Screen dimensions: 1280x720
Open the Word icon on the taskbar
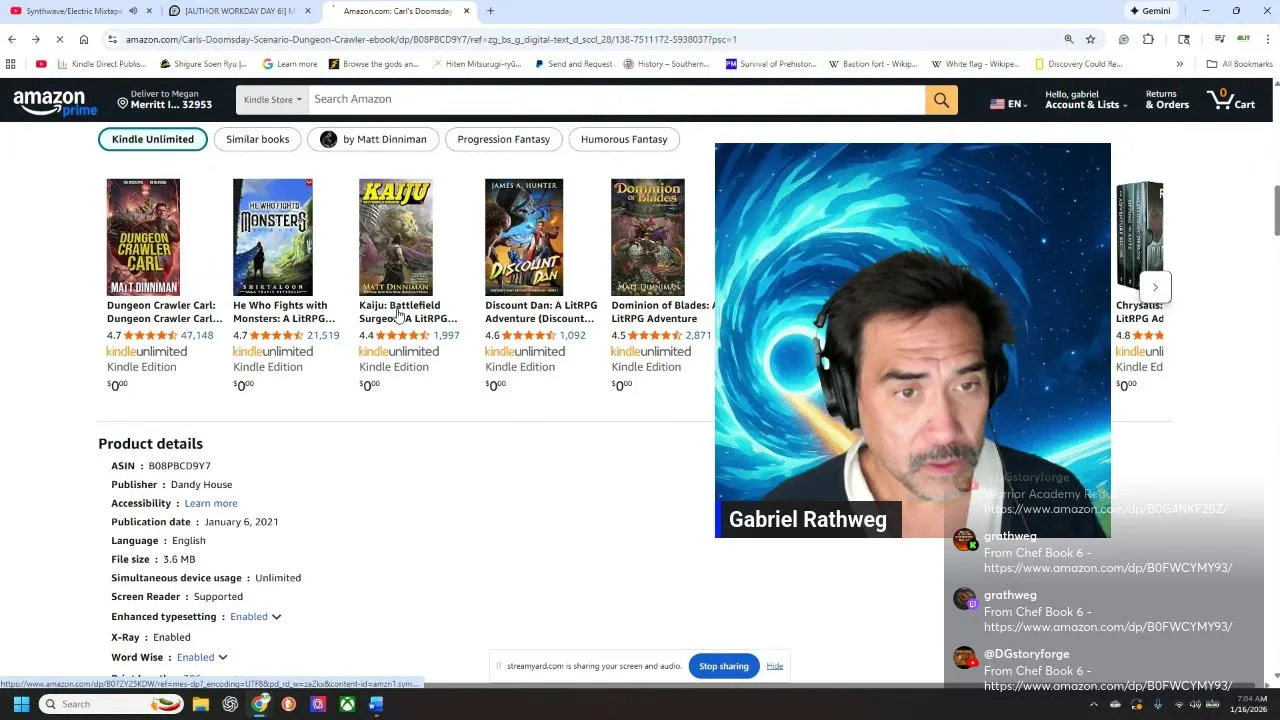(x=376, y=704)
